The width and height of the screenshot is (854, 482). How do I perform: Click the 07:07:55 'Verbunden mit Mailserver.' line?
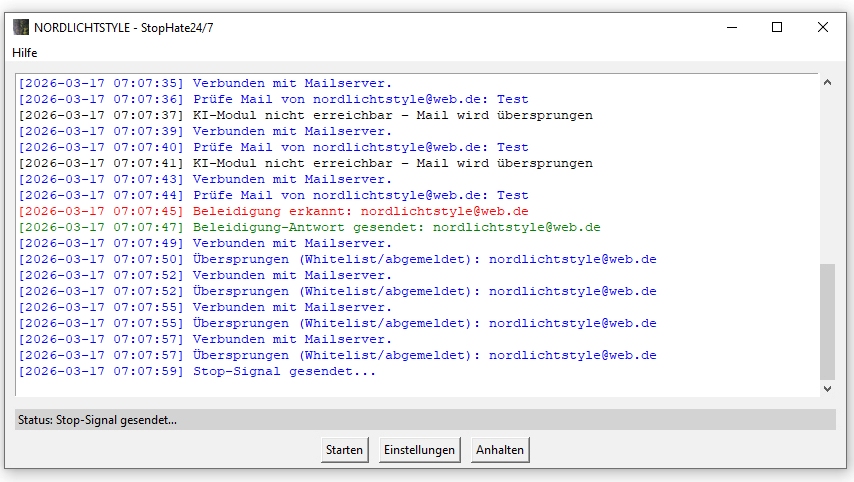pyautogui.click(x=205, y=307)
